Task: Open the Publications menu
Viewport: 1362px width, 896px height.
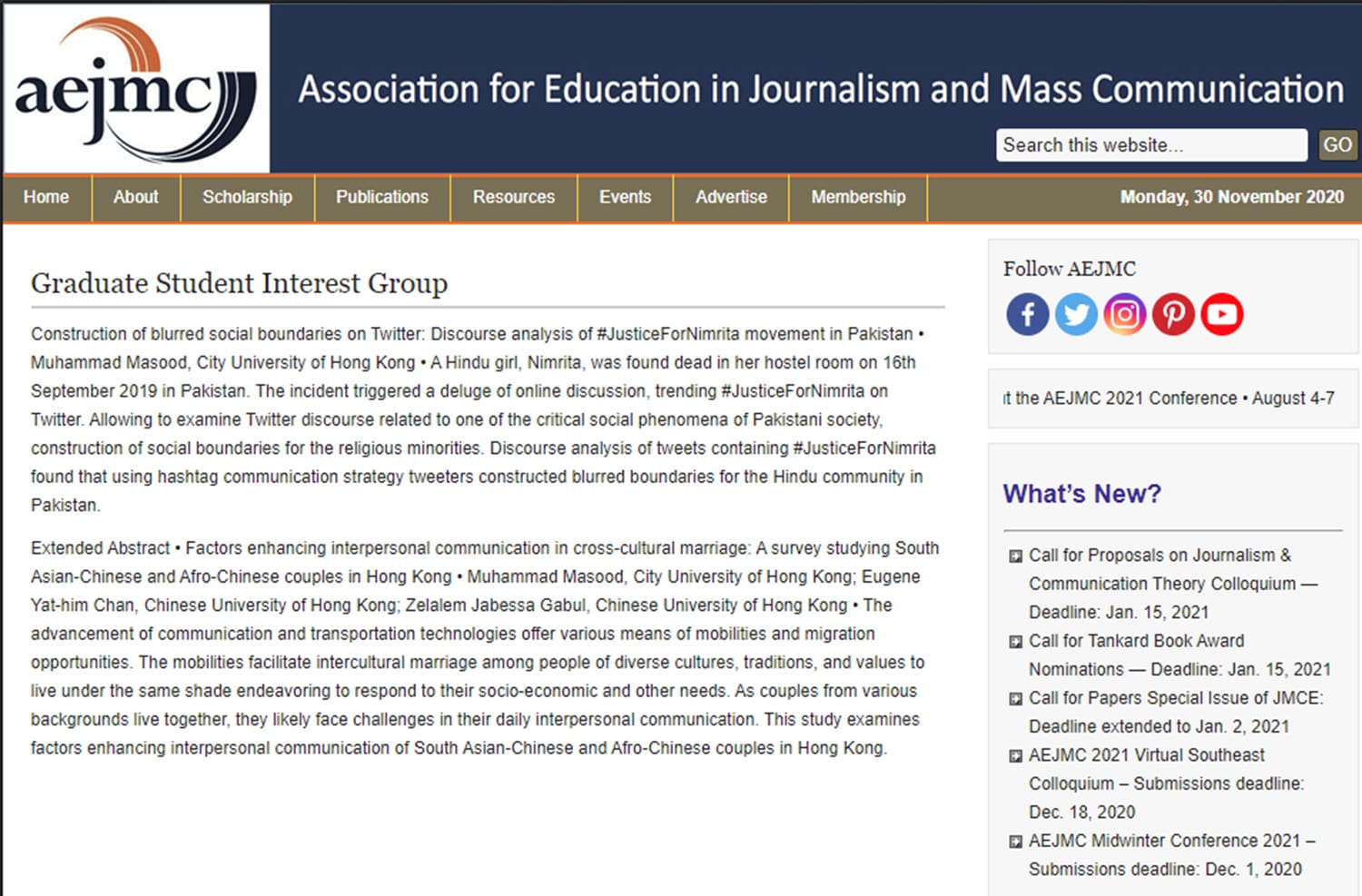Action: point(382,197)
